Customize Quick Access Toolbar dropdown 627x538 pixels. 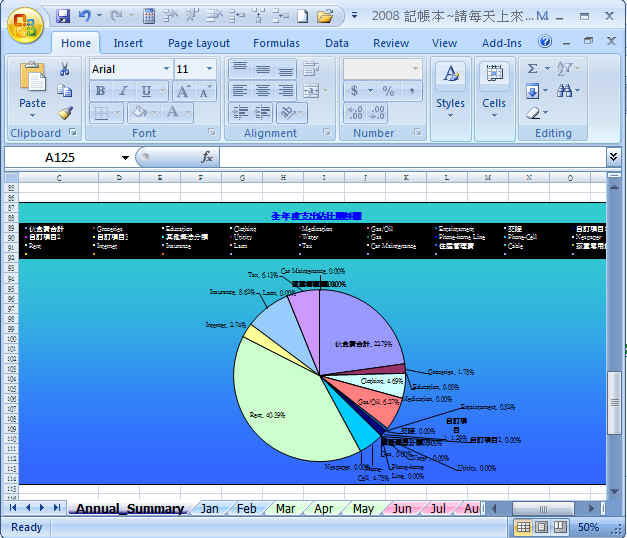click(354, 16)
